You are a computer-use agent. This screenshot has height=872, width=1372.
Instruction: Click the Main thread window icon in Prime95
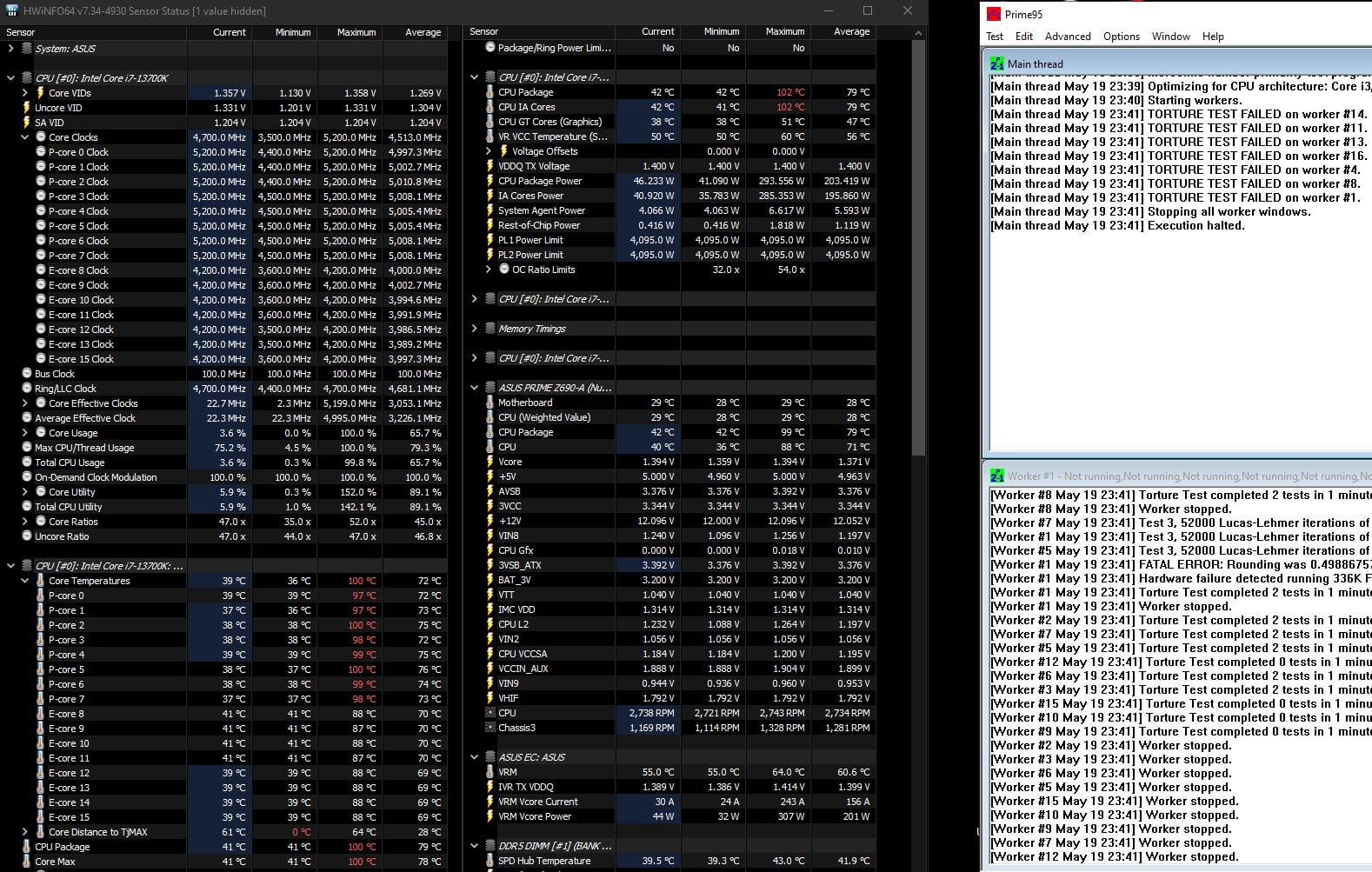click(996, 63)
